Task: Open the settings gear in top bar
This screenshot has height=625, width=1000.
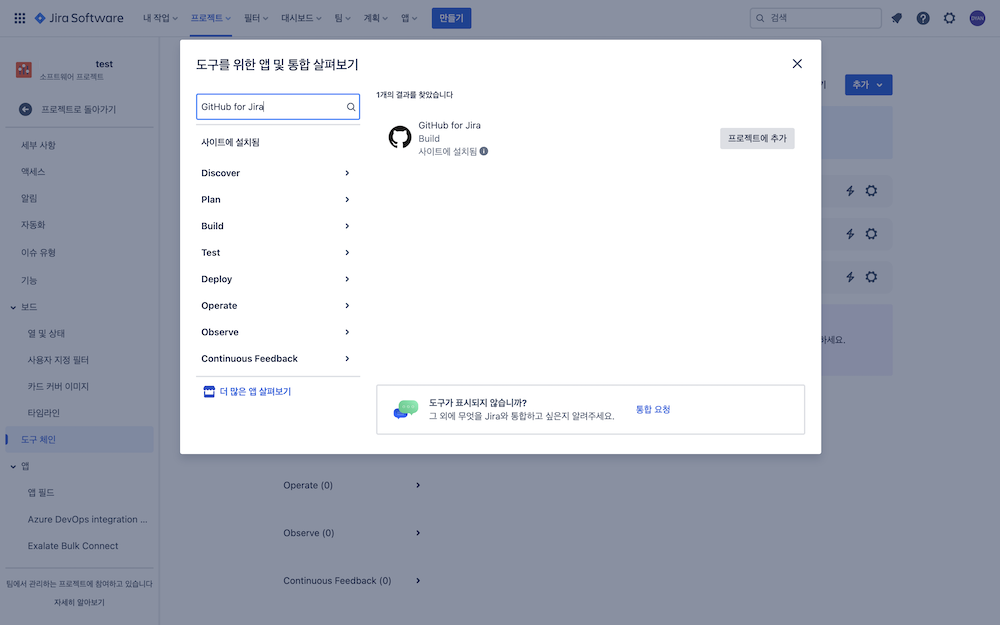Action: [x=950, y=18]
